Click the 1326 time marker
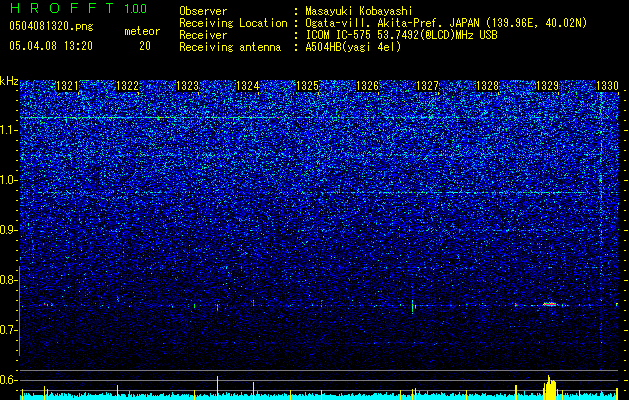The width and height of the screenshot is (629, 400). [367, 86]
